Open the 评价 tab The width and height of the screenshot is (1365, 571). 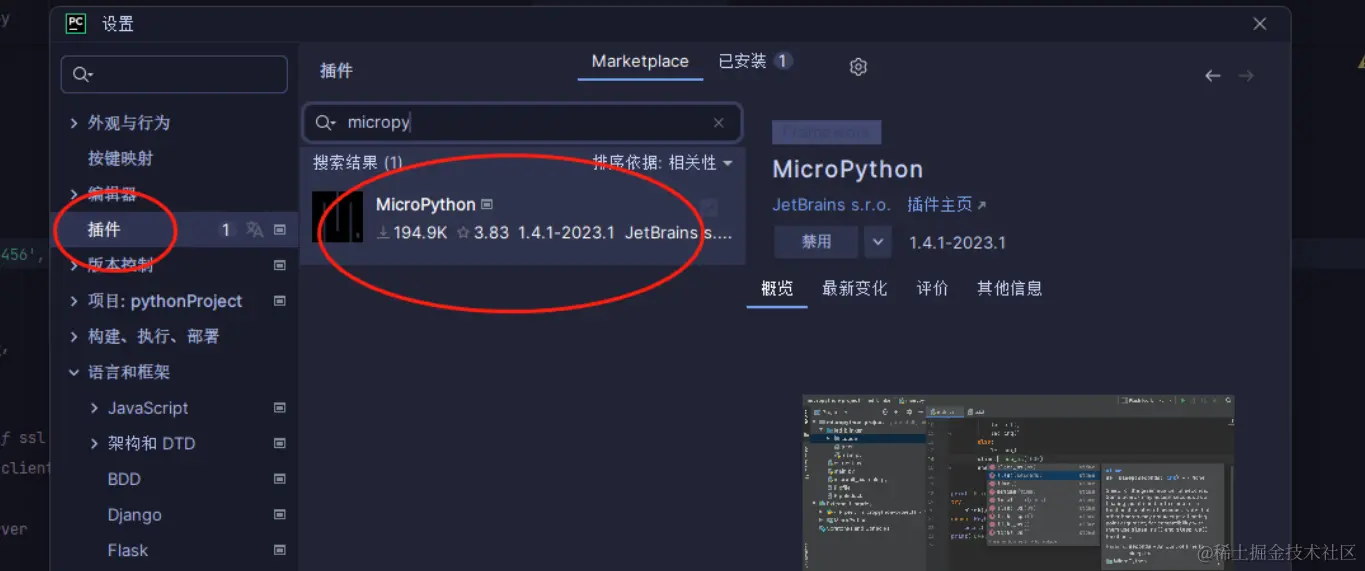point(932,288)
